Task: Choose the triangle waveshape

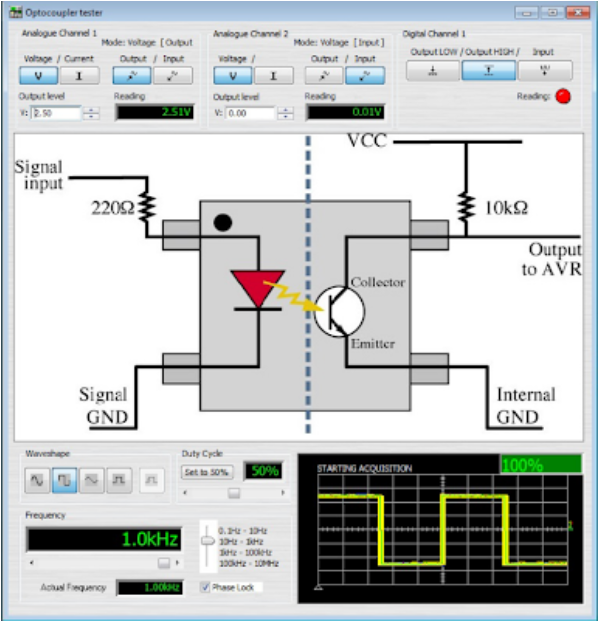Action: pos(92,480)
